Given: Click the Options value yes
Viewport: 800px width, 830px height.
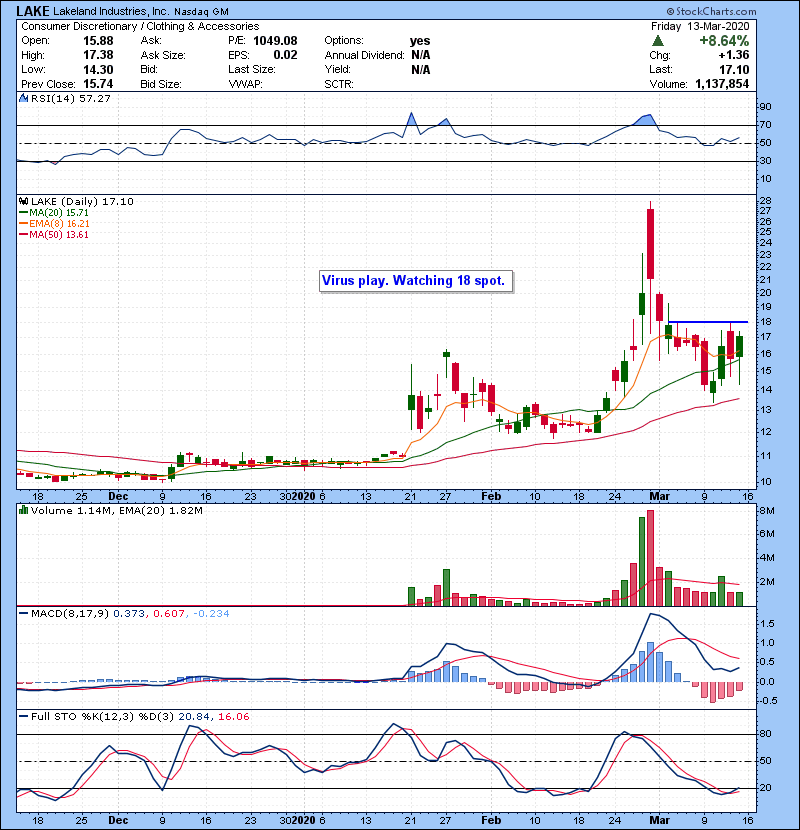Looking at the screenshot, I should (x=420, y=41).
